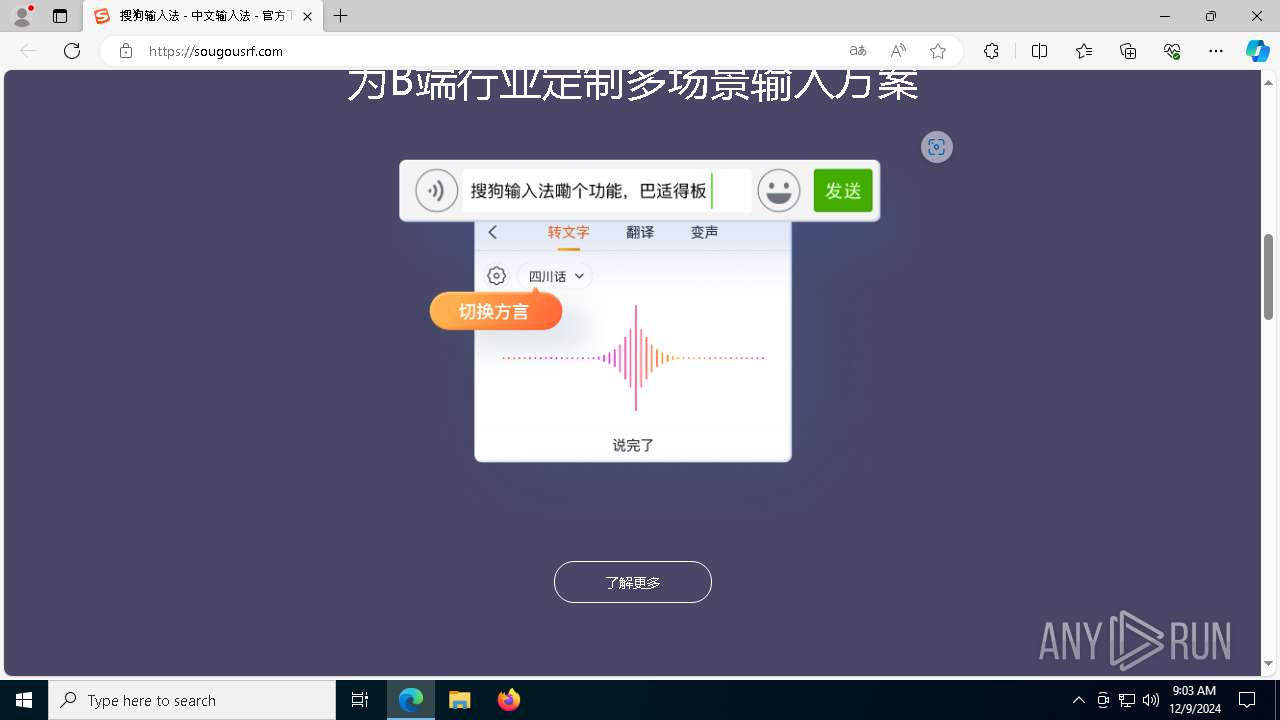Click the text field with 搜狗输入法嘞个功能

[x=607, y=190]
